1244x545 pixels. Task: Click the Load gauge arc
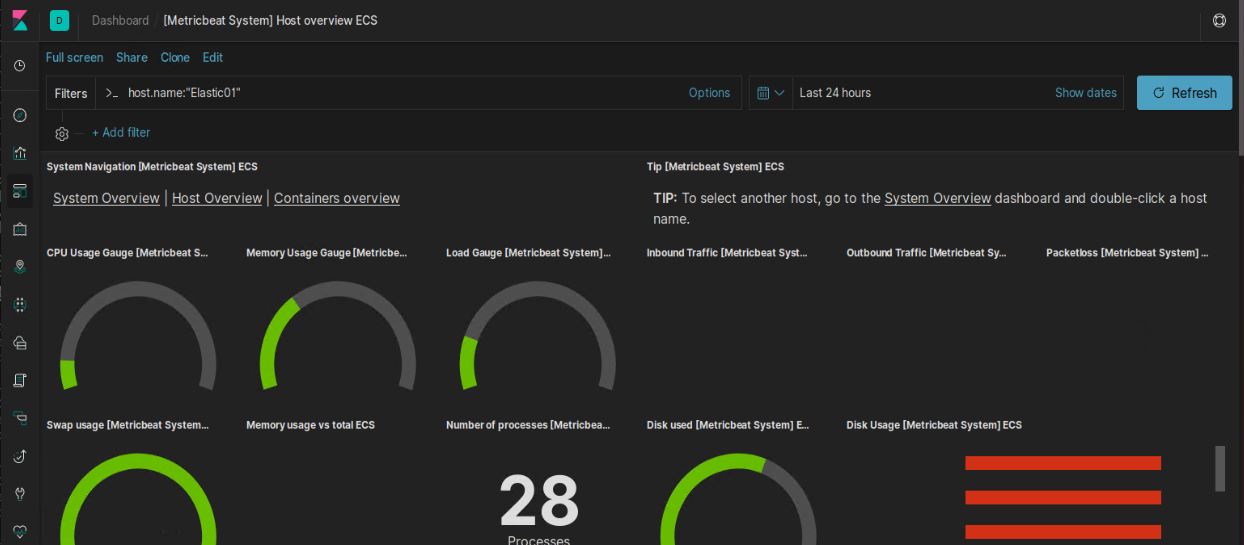click(x=538, y=288)
